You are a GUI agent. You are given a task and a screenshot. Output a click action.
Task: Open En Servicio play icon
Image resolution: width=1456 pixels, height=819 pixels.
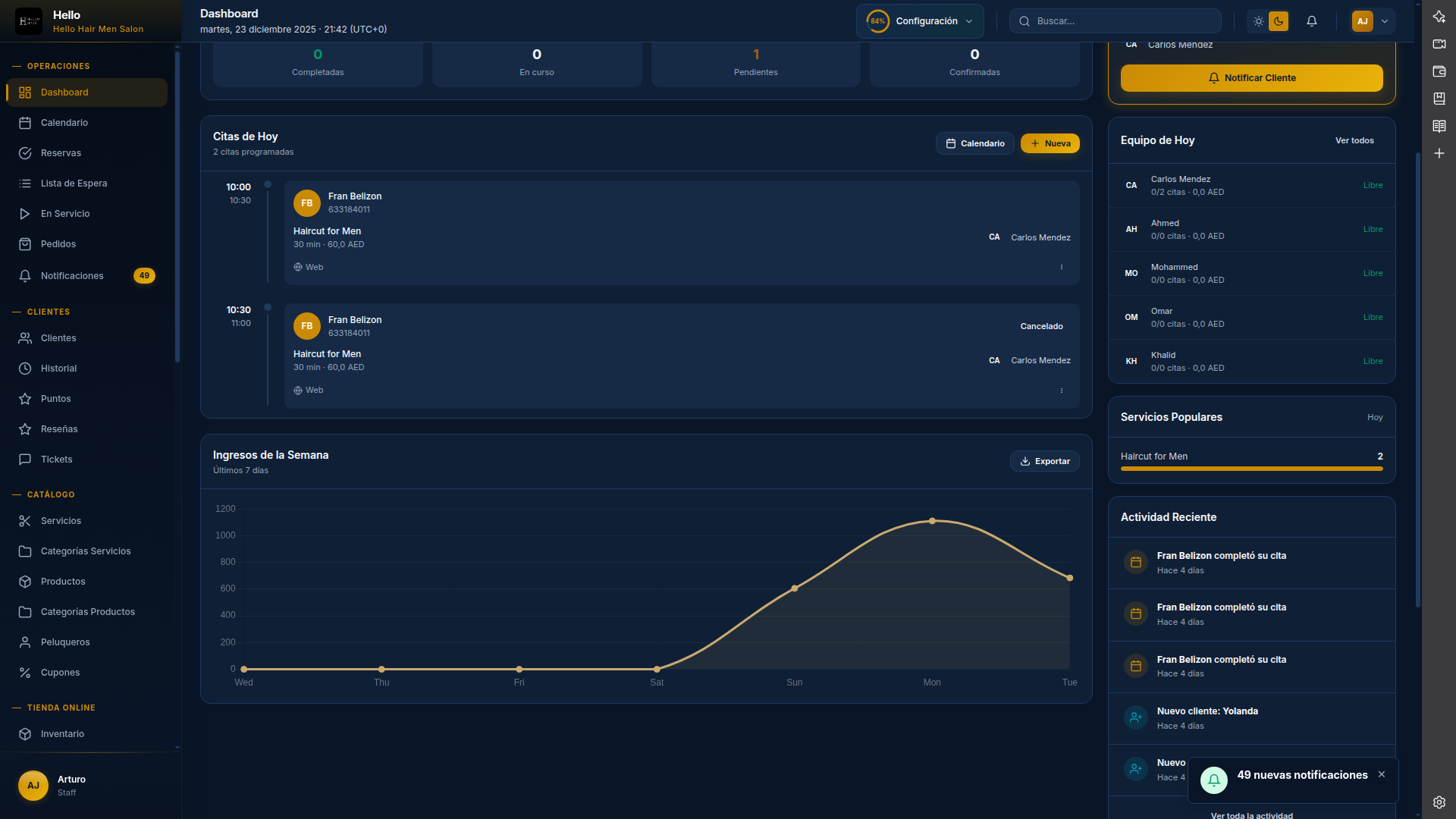tap(25, 214)
